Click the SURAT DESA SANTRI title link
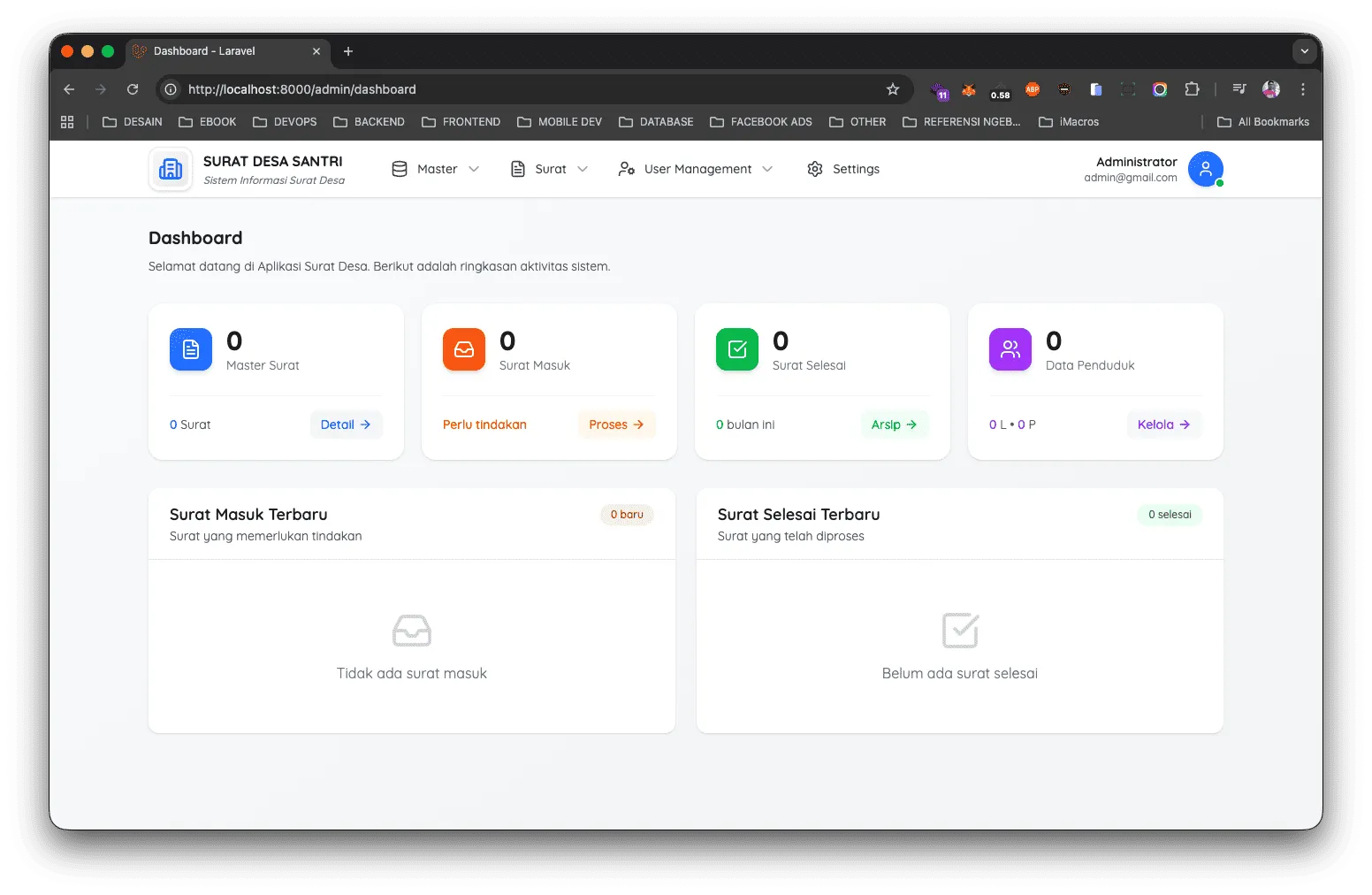Image resolution: width=1372 pixels, height=895 pixels. click(273, 161)
